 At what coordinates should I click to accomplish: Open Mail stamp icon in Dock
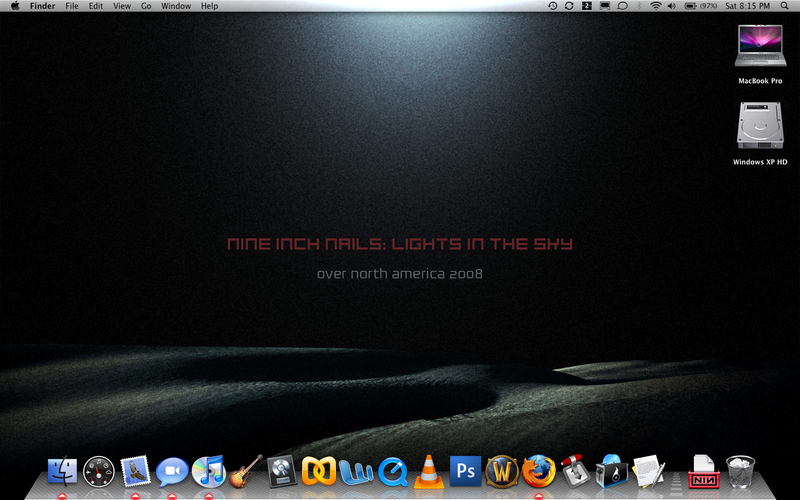pos(135,470)
